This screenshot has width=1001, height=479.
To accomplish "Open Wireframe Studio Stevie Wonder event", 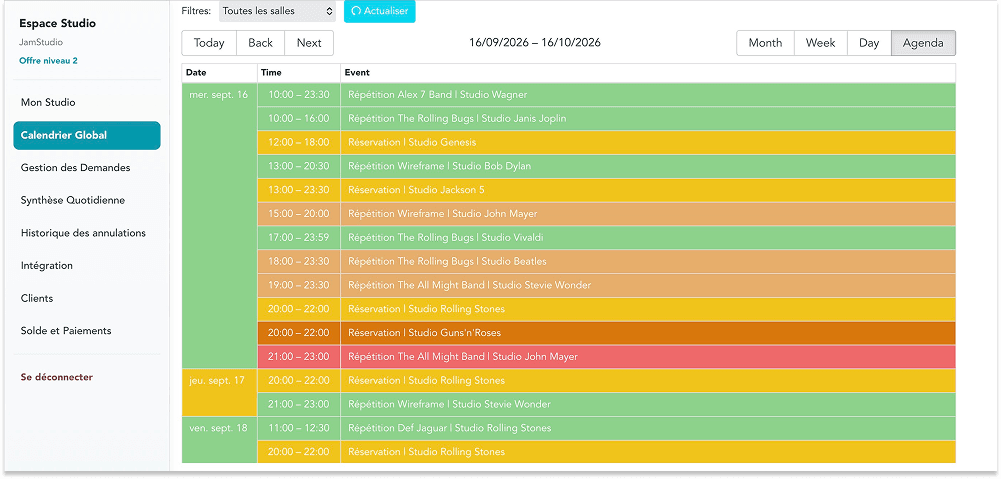I will 648,404.
